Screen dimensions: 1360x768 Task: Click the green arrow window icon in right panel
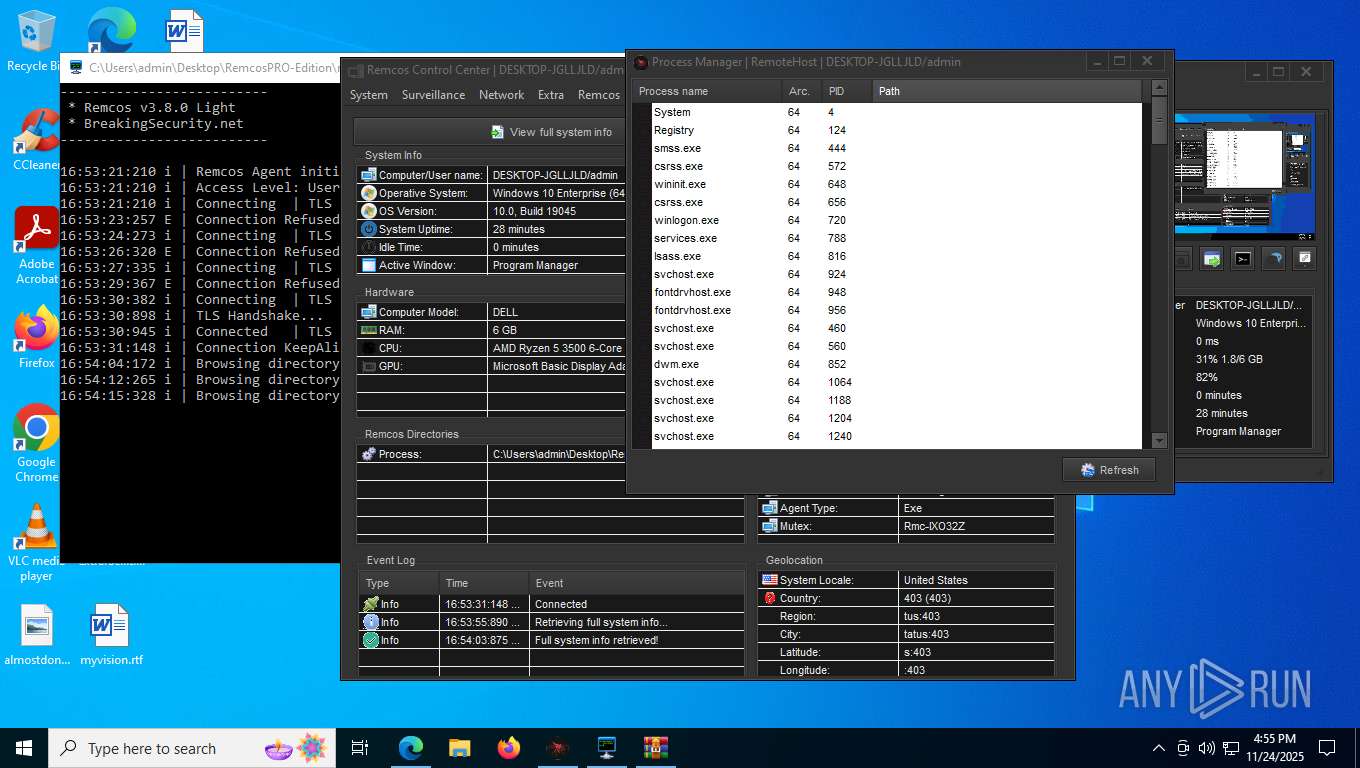1212,259
